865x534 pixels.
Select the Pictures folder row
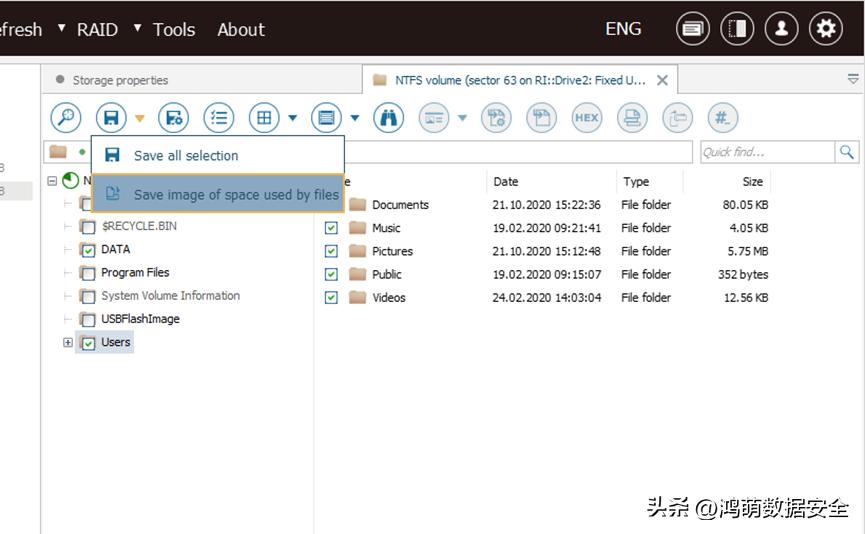coord(545,251)
